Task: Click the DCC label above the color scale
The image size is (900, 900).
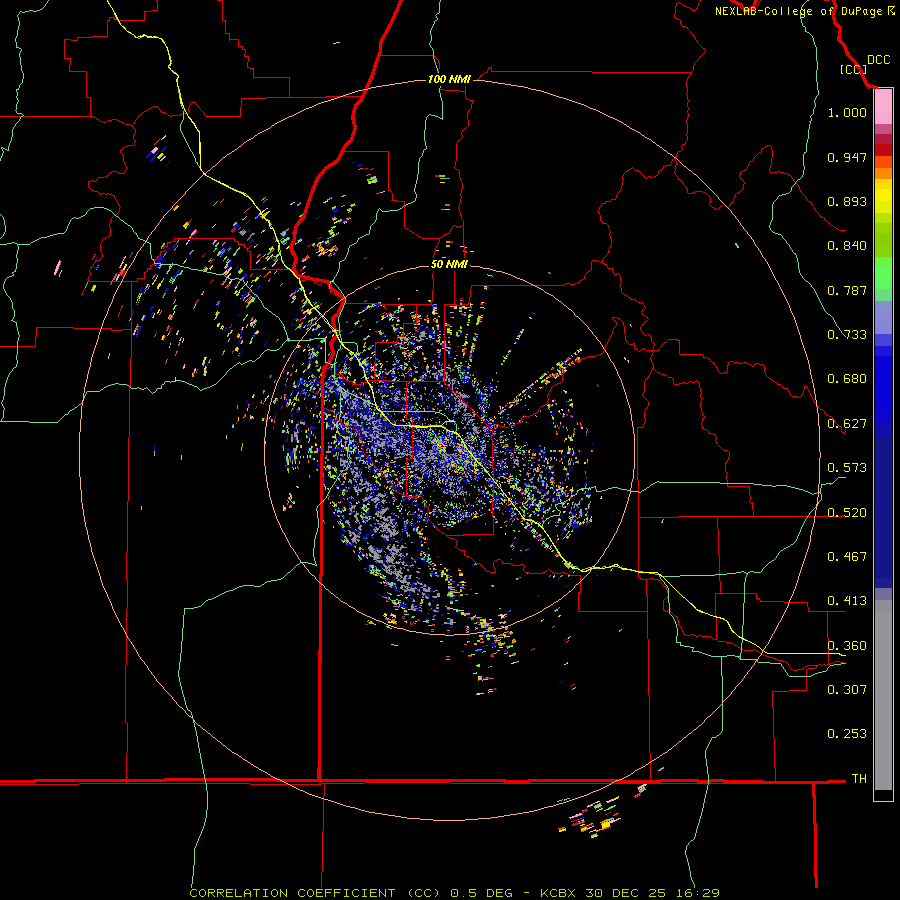Action: pos(878,60)
